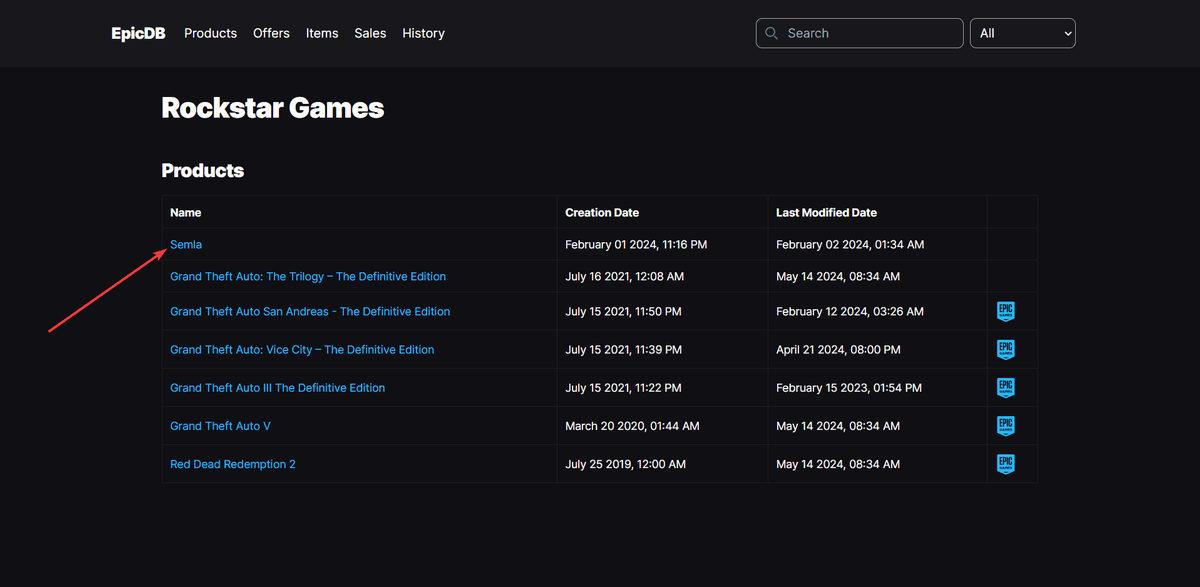The height and width of the screenshot is (587, 1200).
Task: Click the Name column header
Action: click(186, 212)
